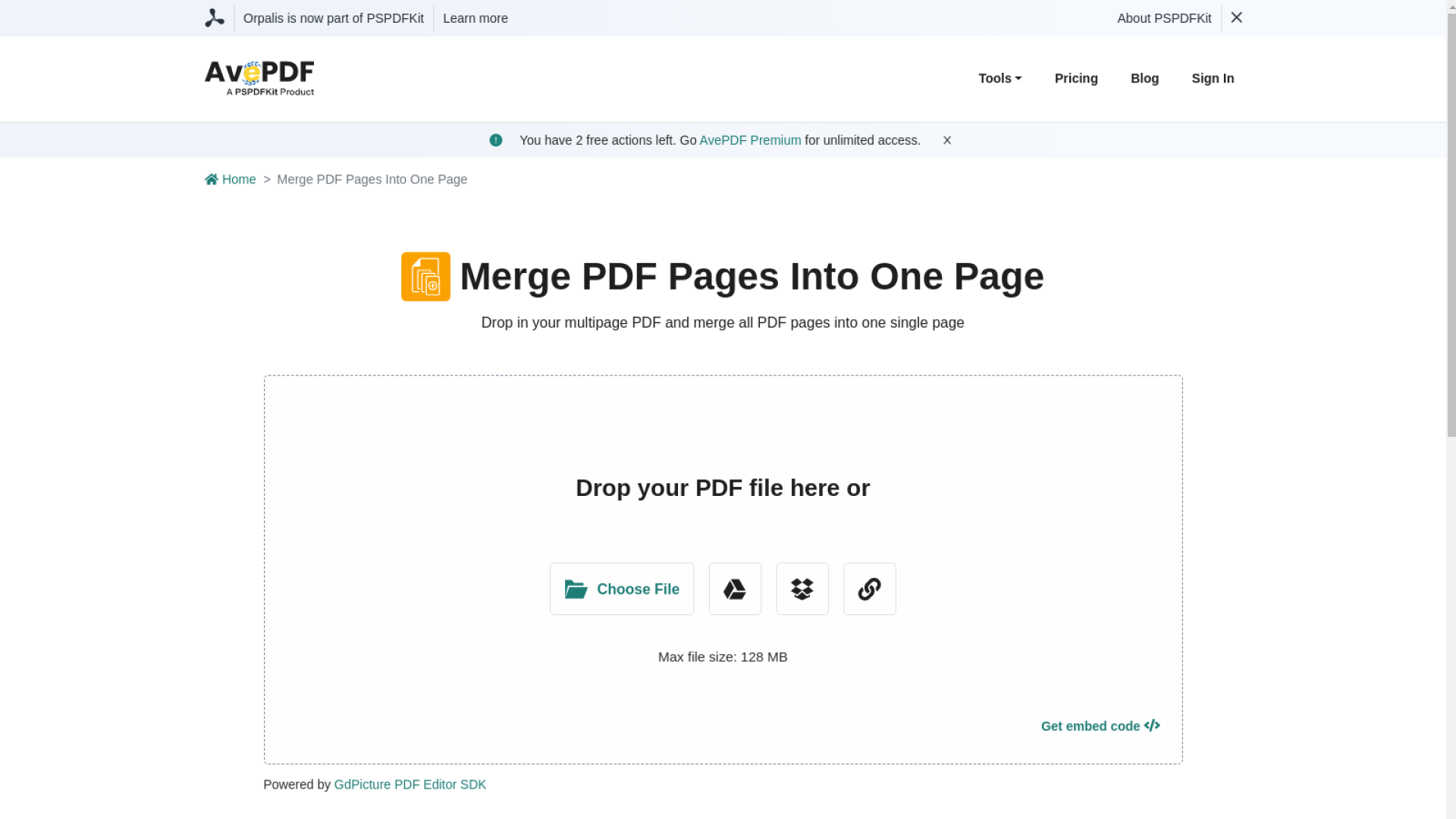
Task: Click the Dropbox upload icon
Action: point(802,589)
